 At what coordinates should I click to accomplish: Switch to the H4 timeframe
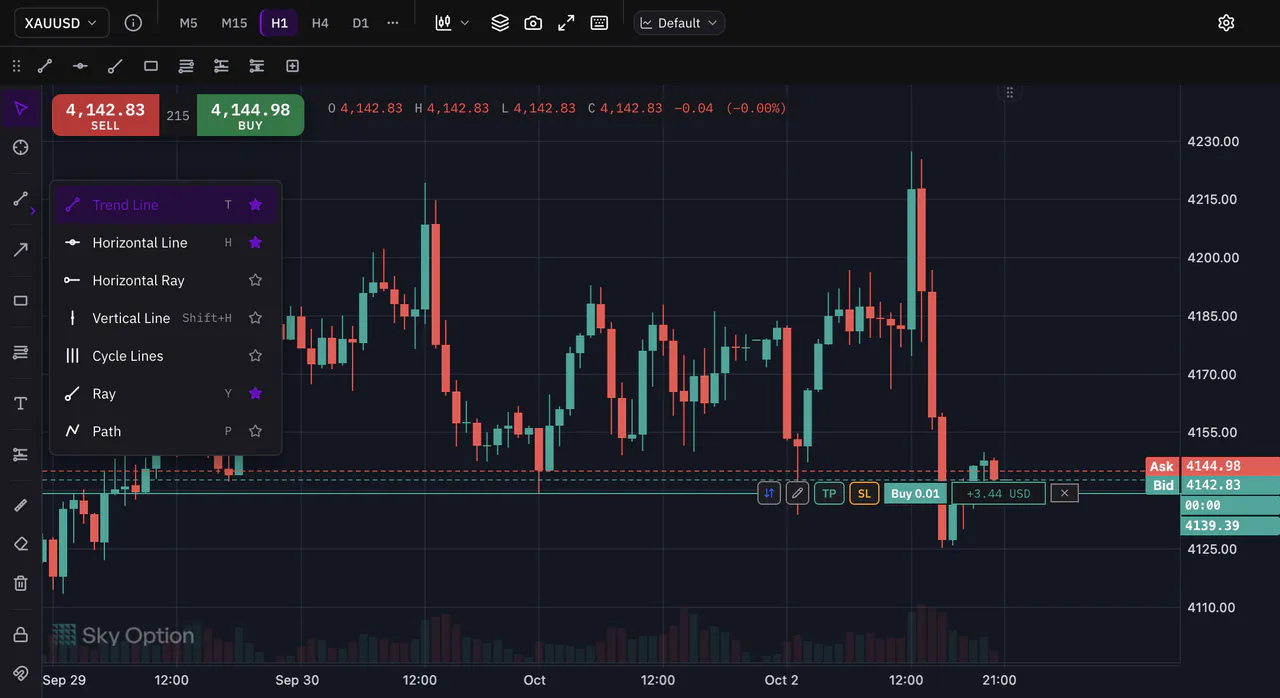(x=320, y=22)
